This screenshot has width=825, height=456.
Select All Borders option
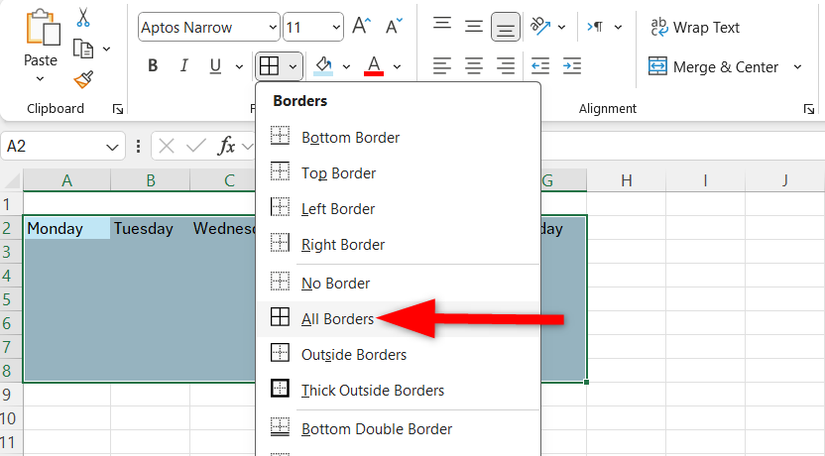tap(398, 319)
